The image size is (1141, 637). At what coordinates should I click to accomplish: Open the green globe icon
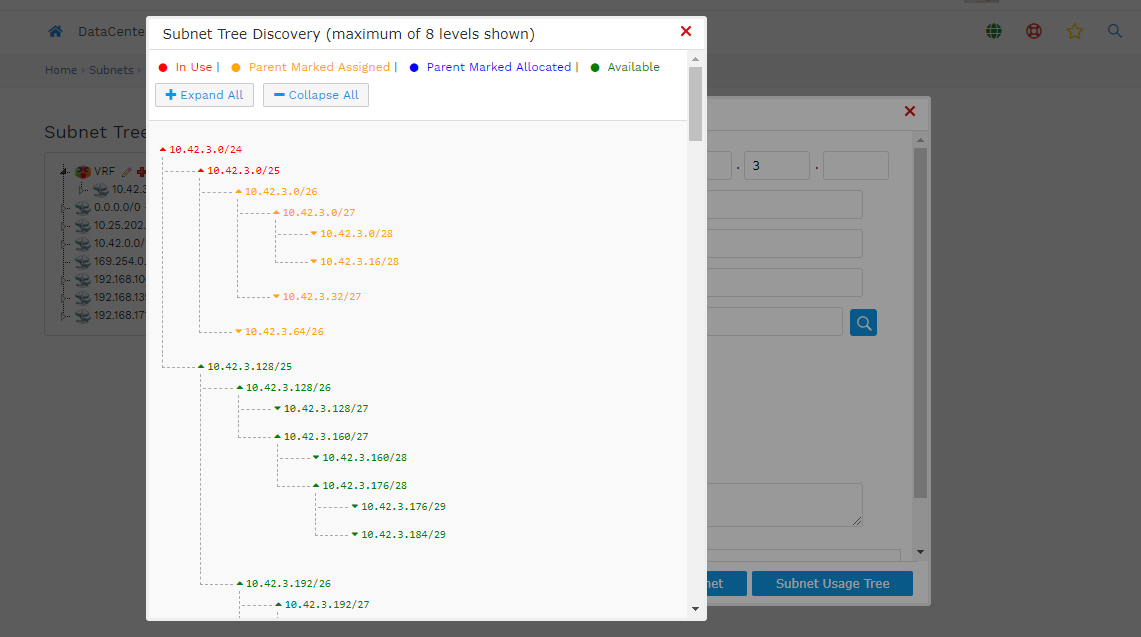(x=993, y=32)
